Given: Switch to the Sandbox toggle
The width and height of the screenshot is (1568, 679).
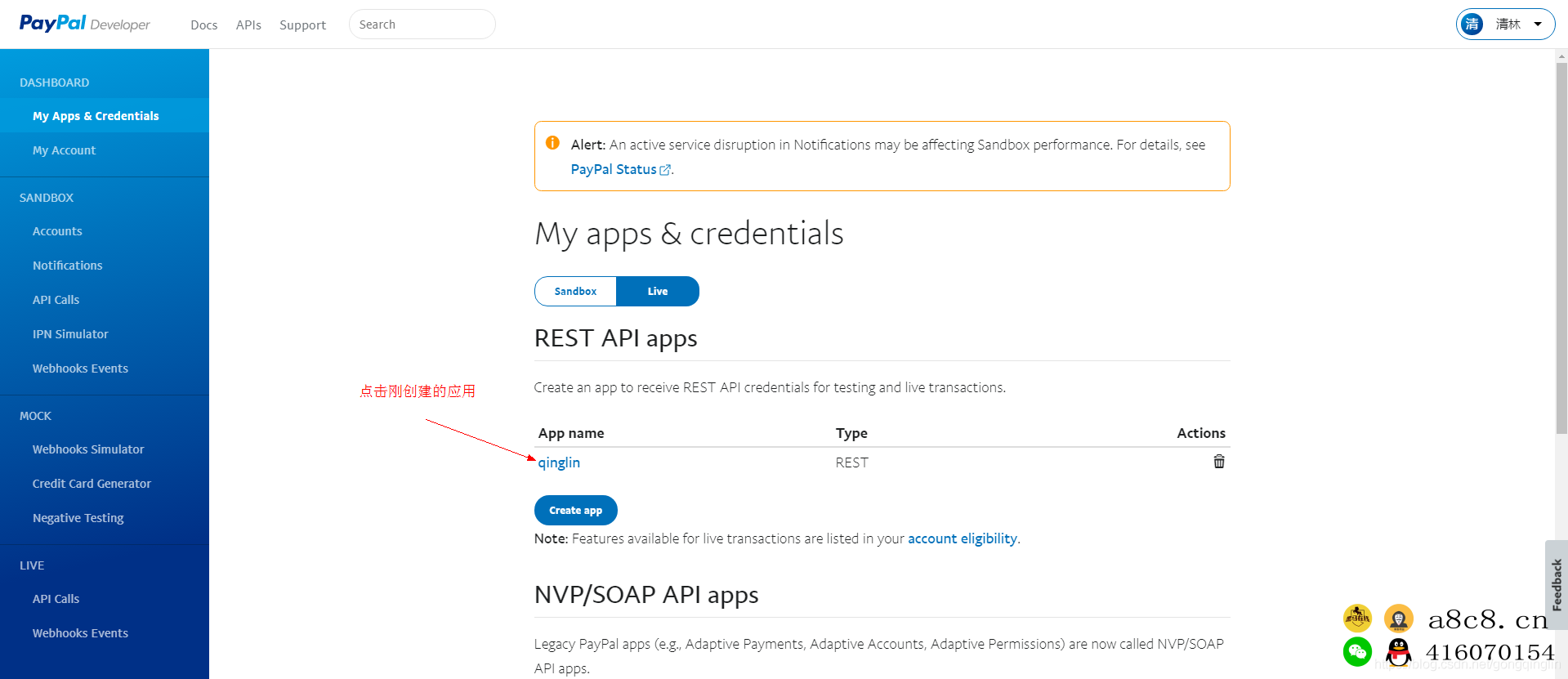Looking at the screenshot, I should pyautogui.click(x=575, y=292).
